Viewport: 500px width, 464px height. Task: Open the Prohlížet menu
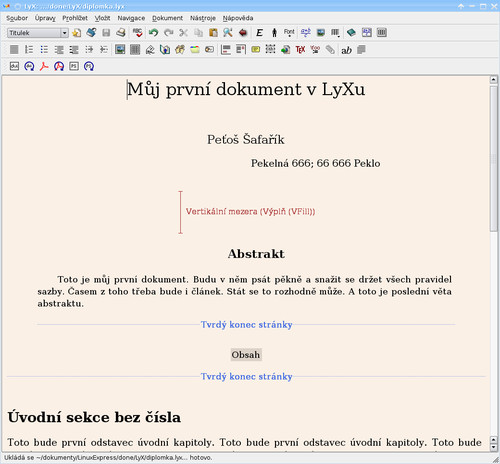point(75,18)
